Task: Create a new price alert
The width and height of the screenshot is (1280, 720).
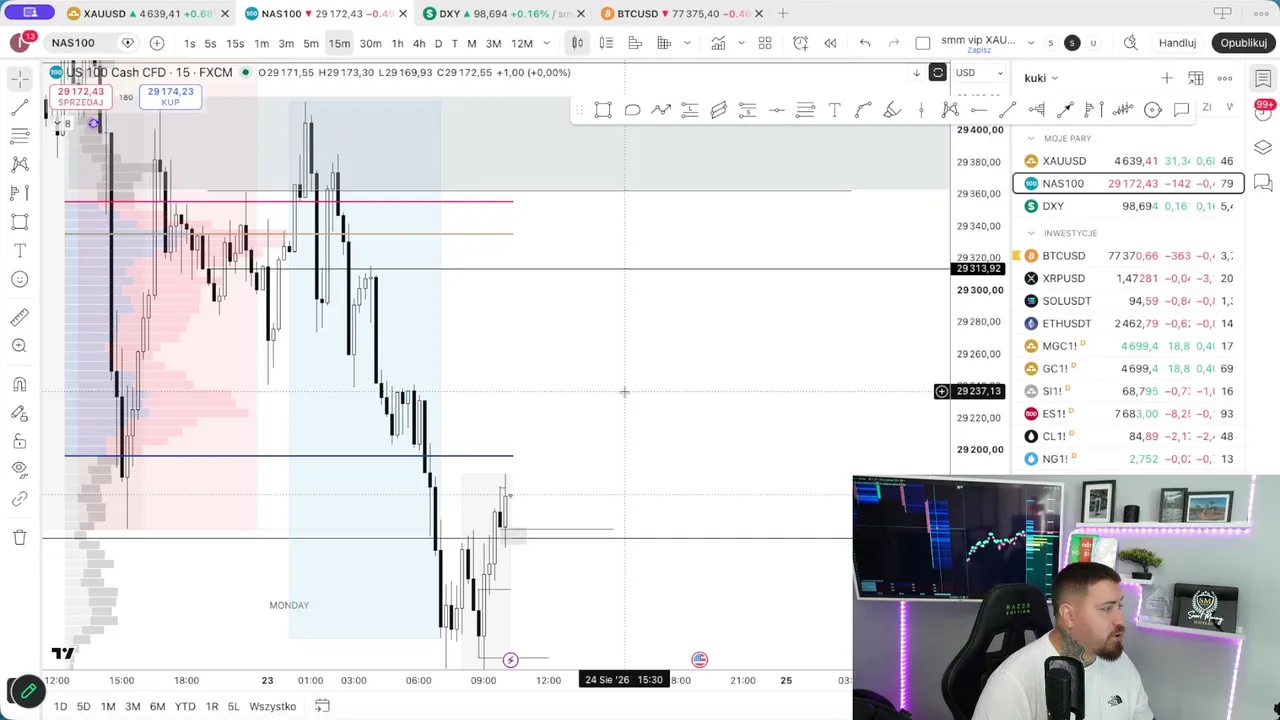Action: click(800, 43)
